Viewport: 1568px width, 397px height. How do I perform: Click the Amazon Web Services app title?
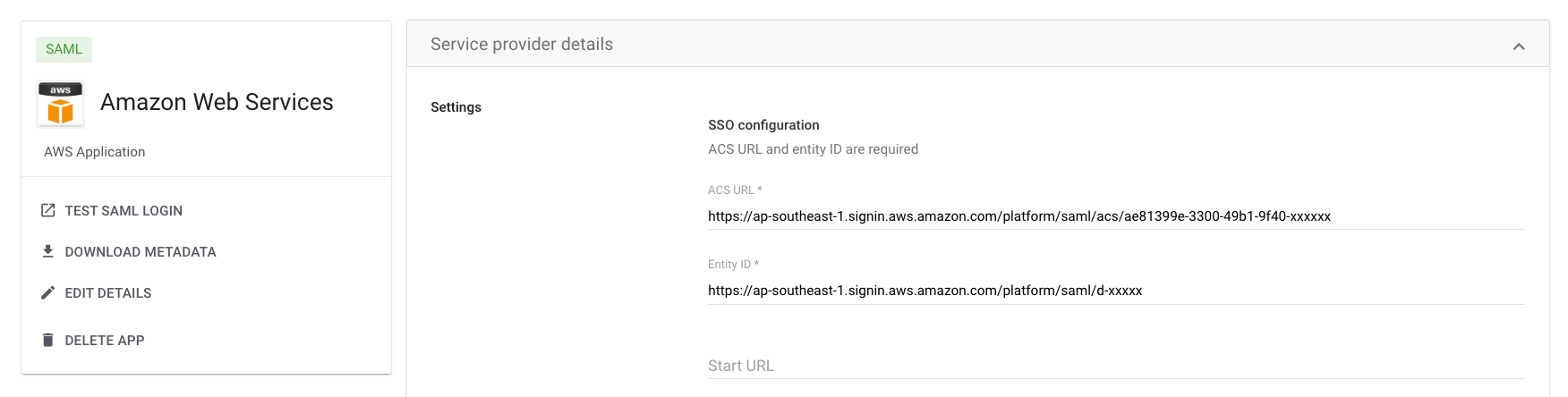click(x=217, y=102)
